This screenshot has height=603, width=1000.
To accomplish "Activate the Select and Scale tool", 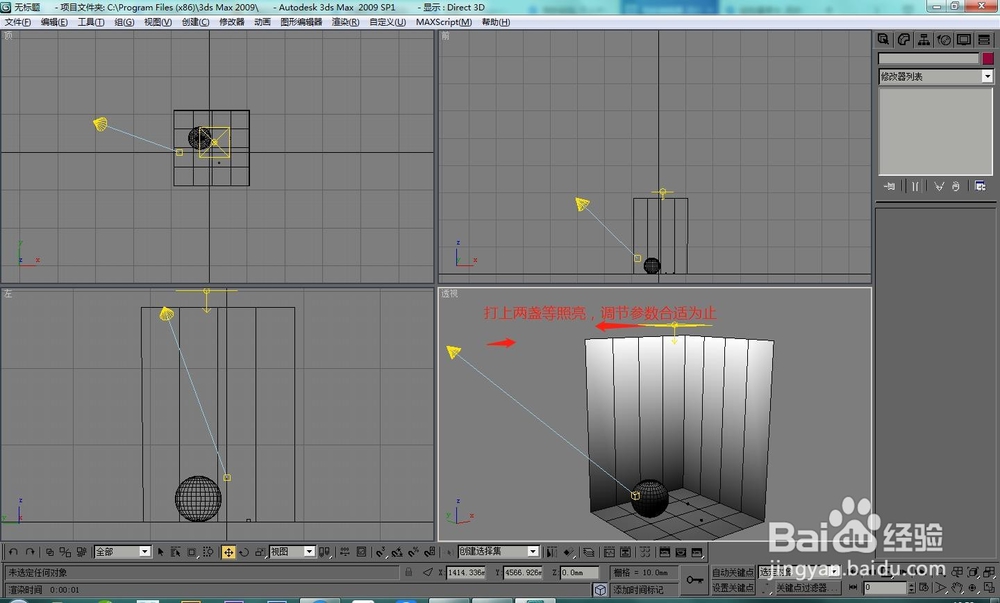I will [x=260, y=552].
